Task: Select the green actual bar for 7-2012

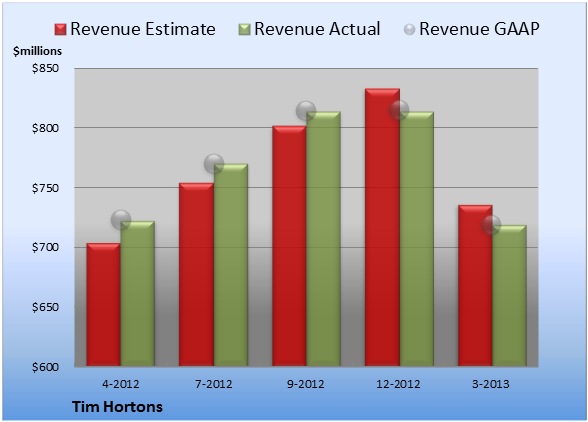Action: click(231, 265)
